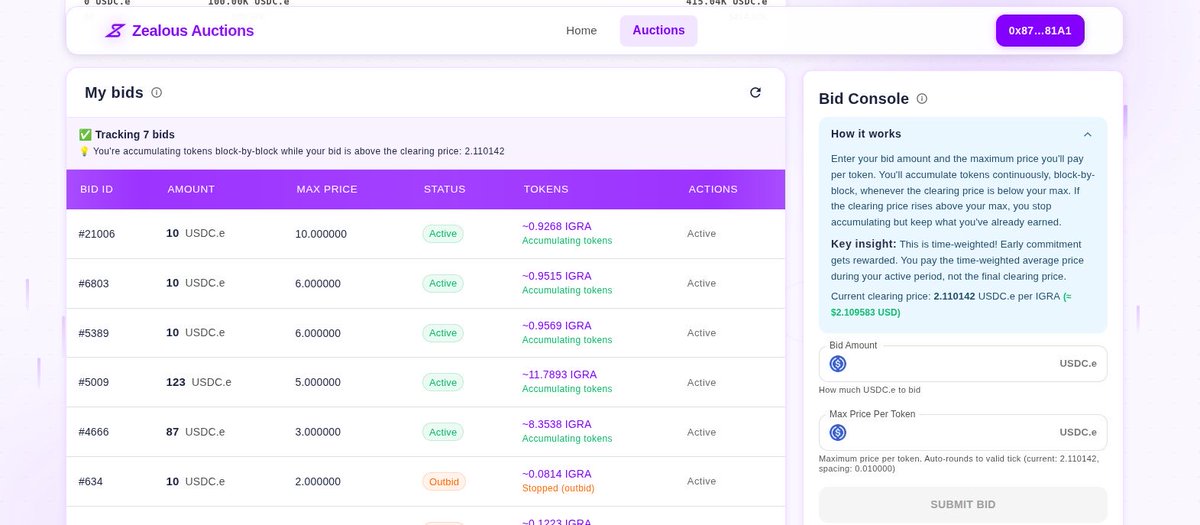
Task: Click the ~0.0814 IGRA token amount
Action: [x=557, y=474]
